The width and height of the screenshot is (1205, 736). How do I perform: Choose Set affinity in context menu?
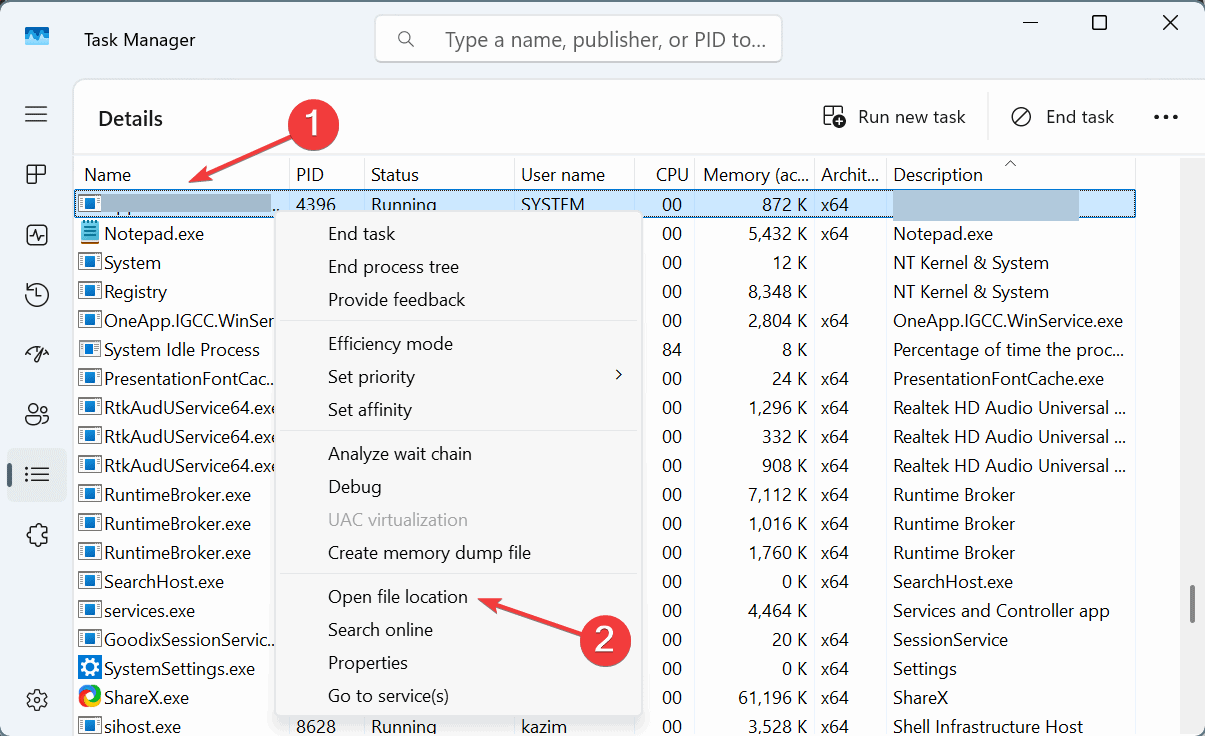(369, 409)
